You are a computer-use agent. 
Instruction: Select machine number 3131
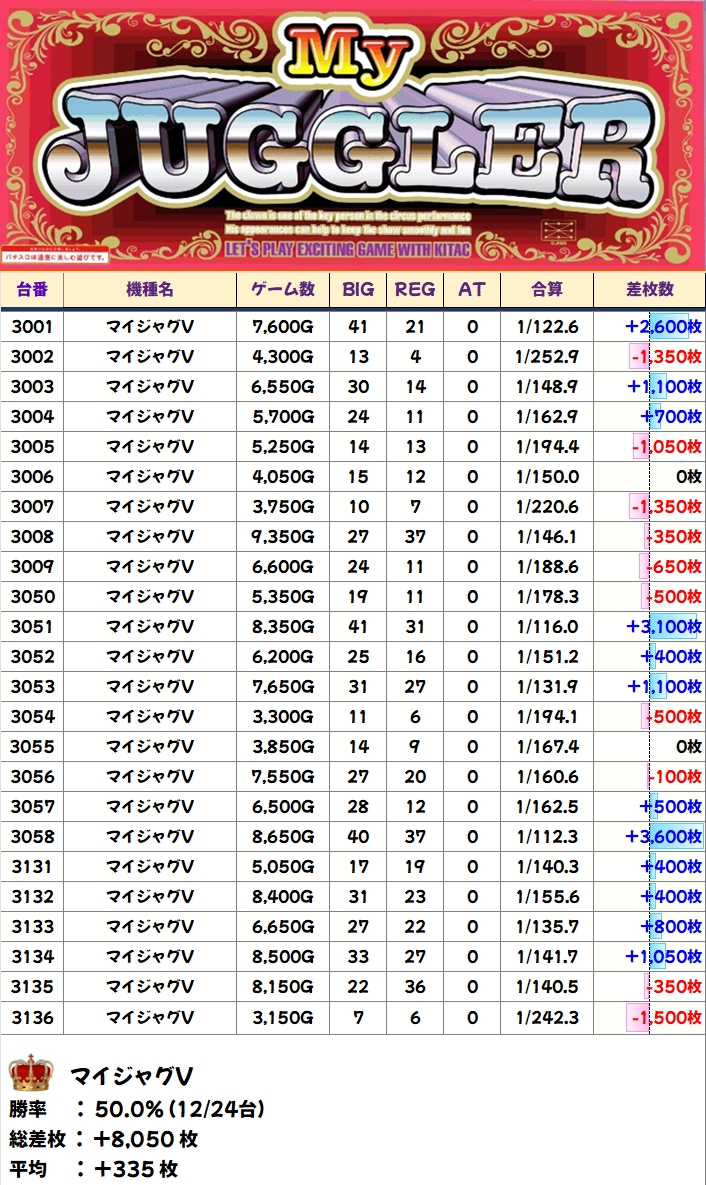pyautogui.click(x=32, y=866)
